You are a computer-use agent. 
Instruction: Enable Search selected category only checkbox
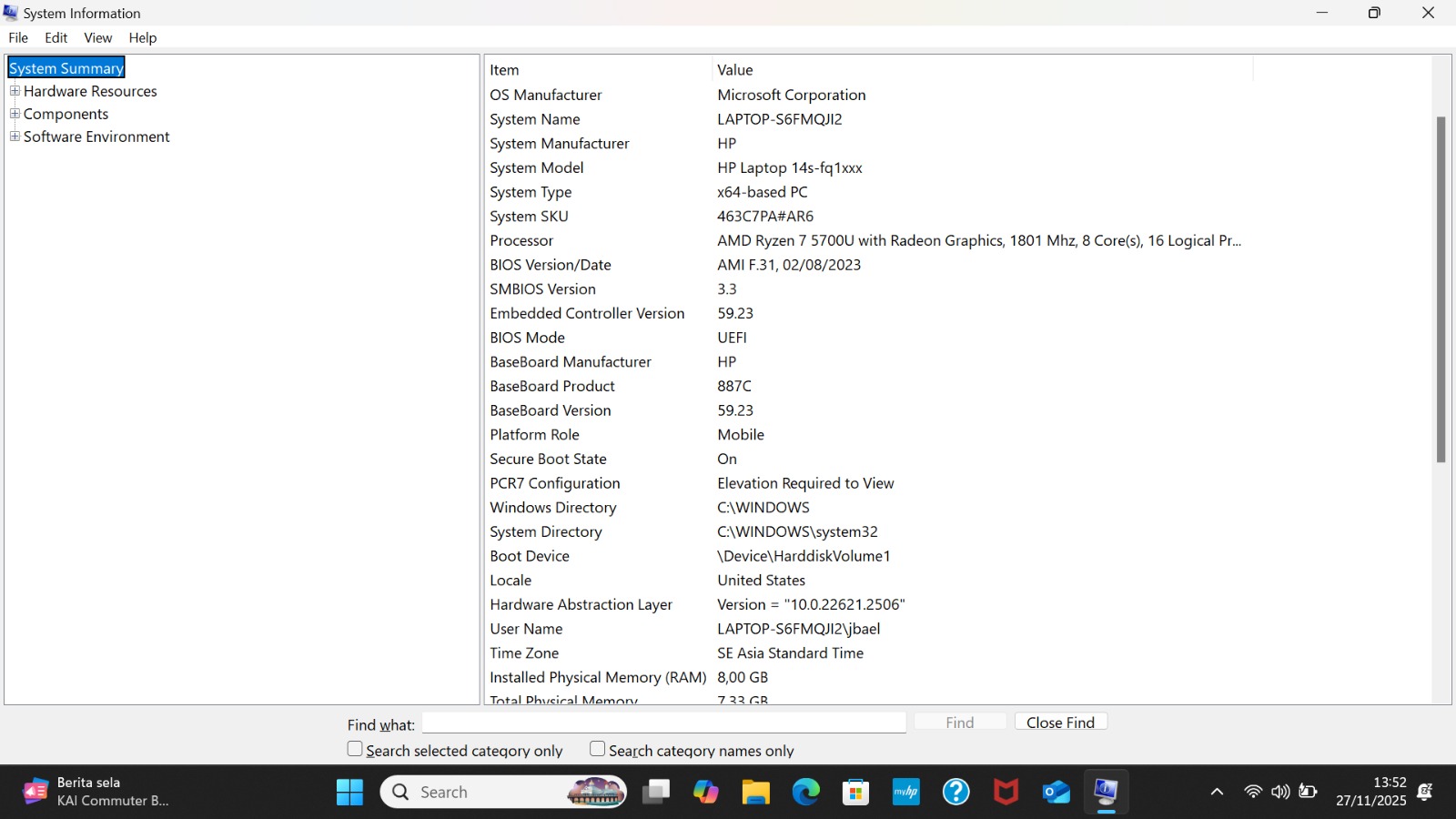click(x=355, y=749)
